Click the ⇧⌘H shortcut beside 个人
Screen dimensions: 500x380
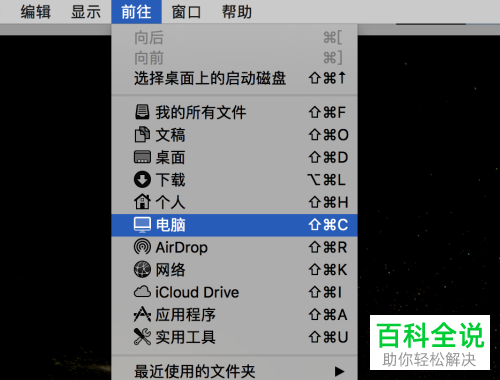coord(328,202)
